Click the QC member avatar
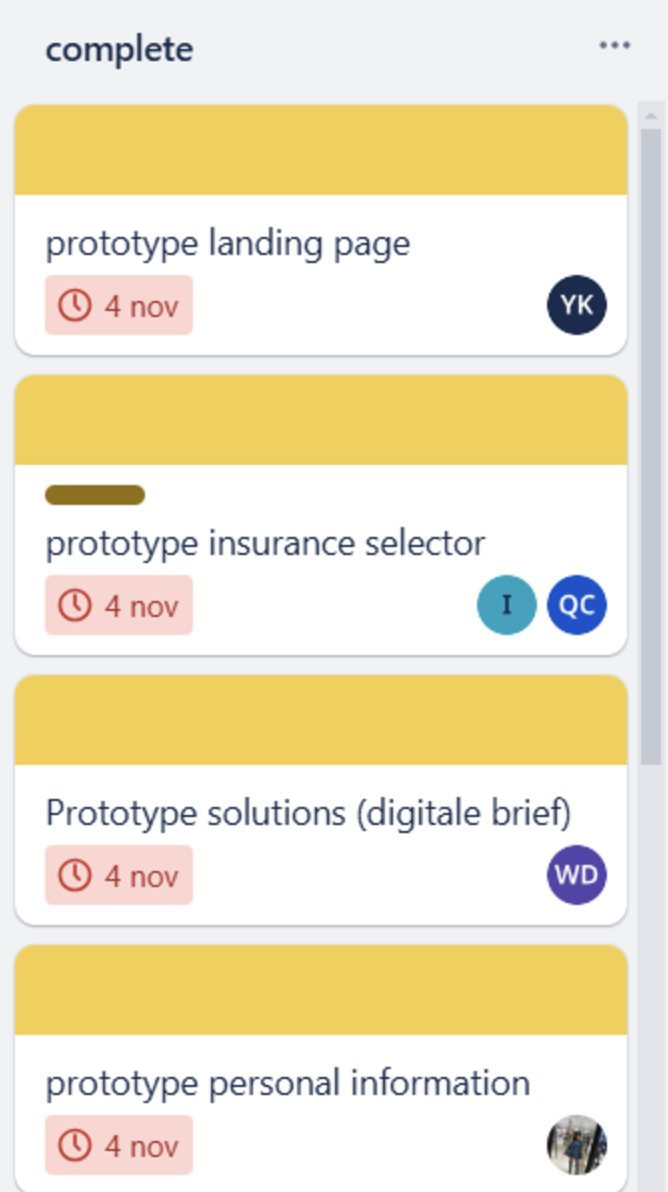 (577, 605)
